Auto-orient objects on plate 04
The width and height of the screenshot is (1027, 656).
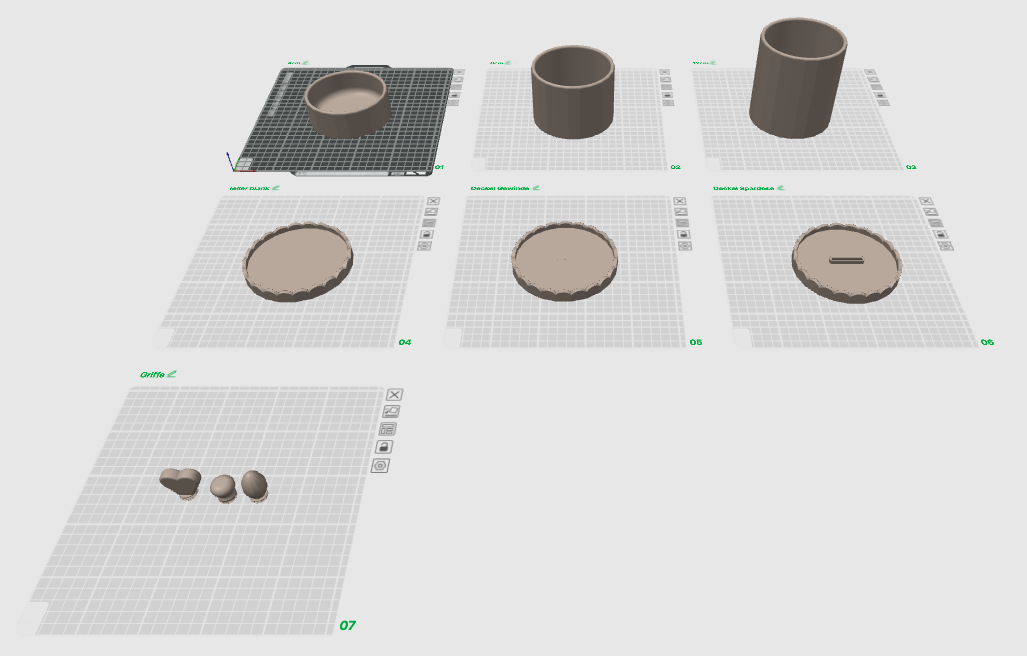(431, 211)
